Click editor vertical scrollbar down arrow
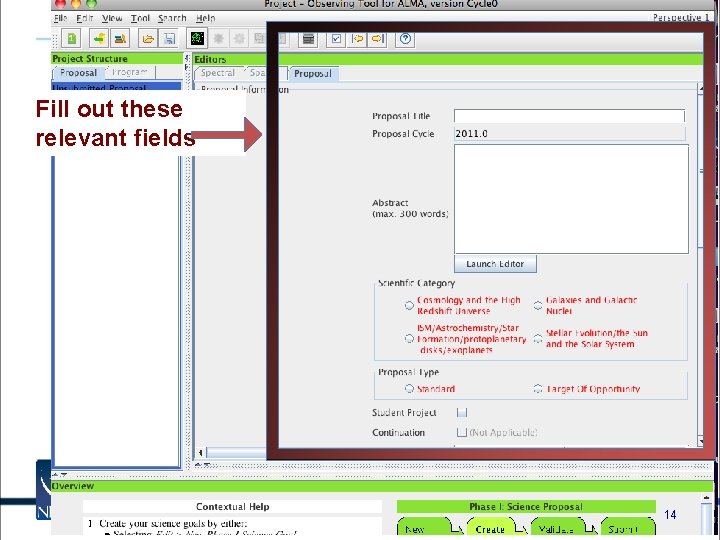Viewport: 720px width, 540px height. point(700,442)
